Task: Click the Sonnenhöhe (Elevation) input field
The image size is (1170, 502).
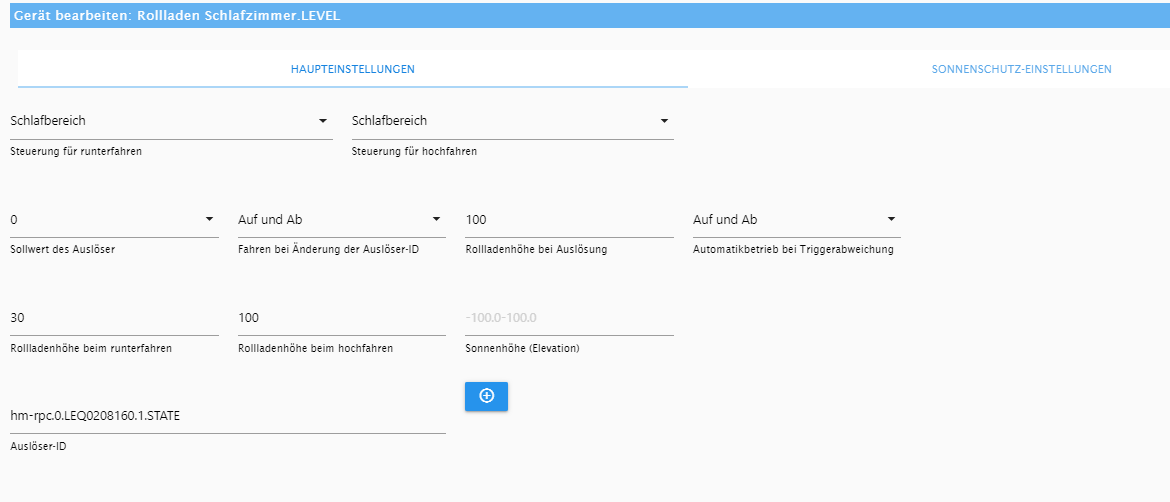Action: [x=569, y=318]
